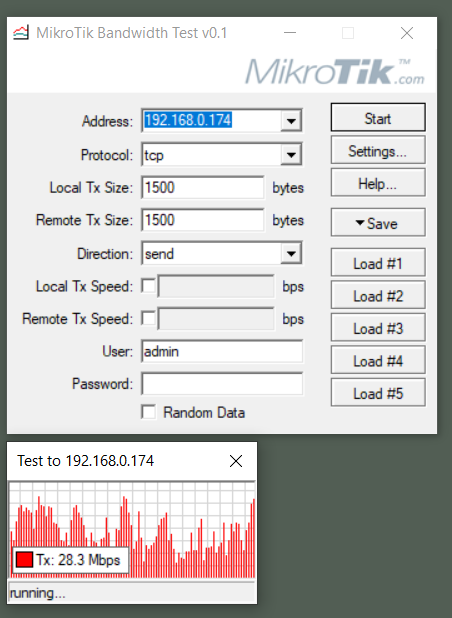Screen dimensions: 452x618
Task: Click the red Tx legend color swatch
Action: tap(24, 560)
